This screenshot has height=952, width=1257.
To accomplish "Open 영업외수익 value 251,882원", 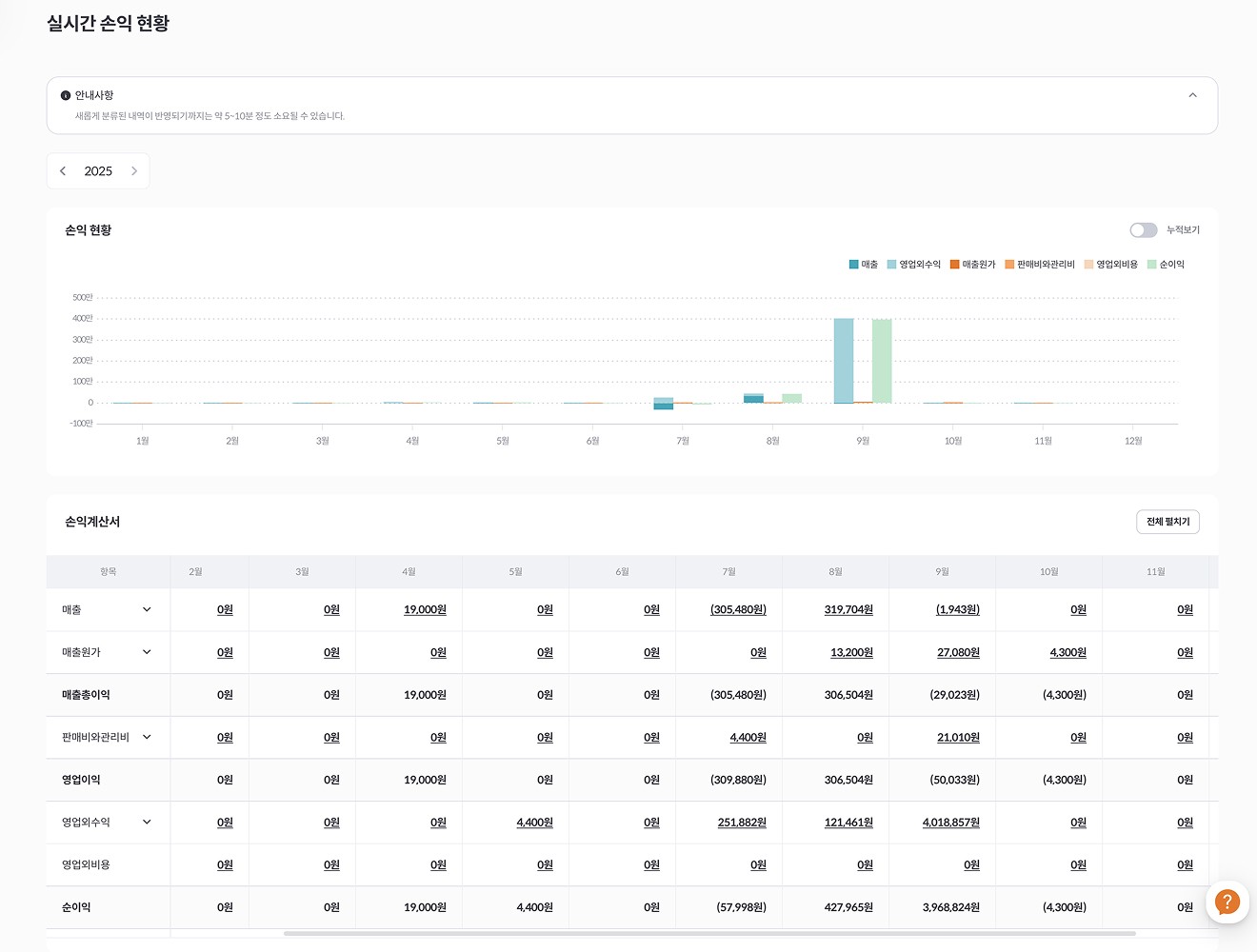I will pos(742,822).
